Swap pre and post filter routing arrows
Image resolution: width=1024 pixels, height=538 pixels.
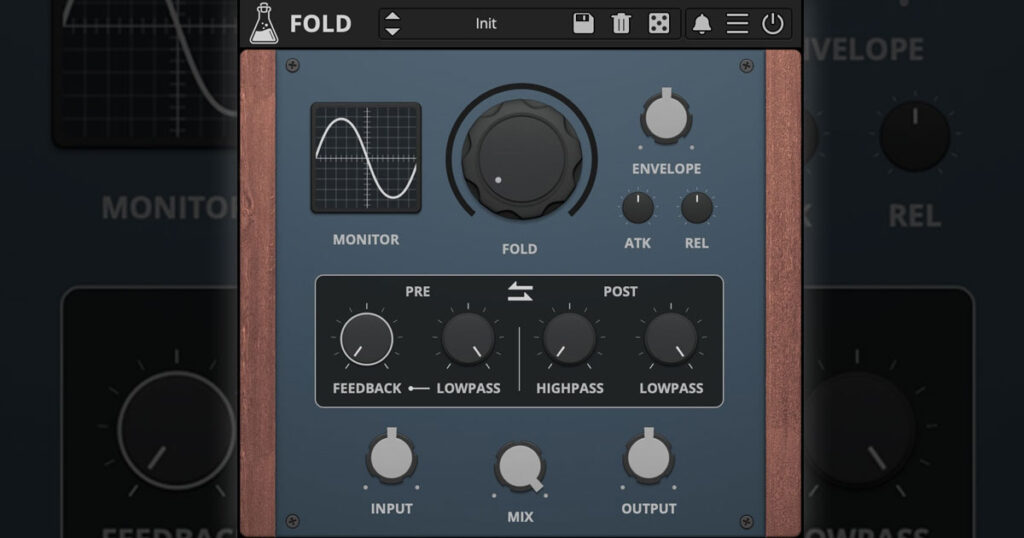pyautogui.click(x=520, y=292)
